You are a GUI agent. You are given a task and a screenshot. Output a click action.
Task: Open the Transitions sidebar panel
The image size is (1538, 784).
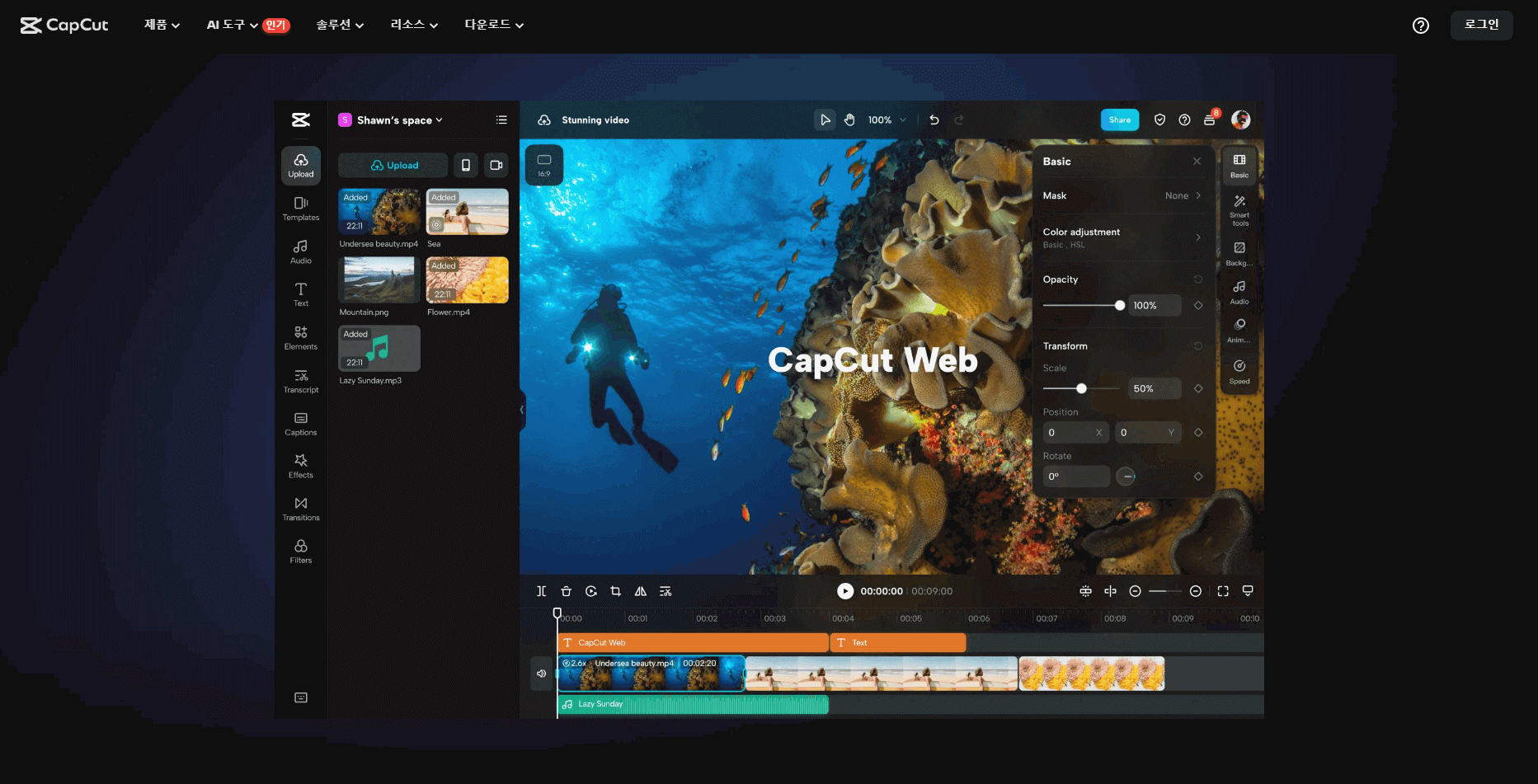[301, 509]
